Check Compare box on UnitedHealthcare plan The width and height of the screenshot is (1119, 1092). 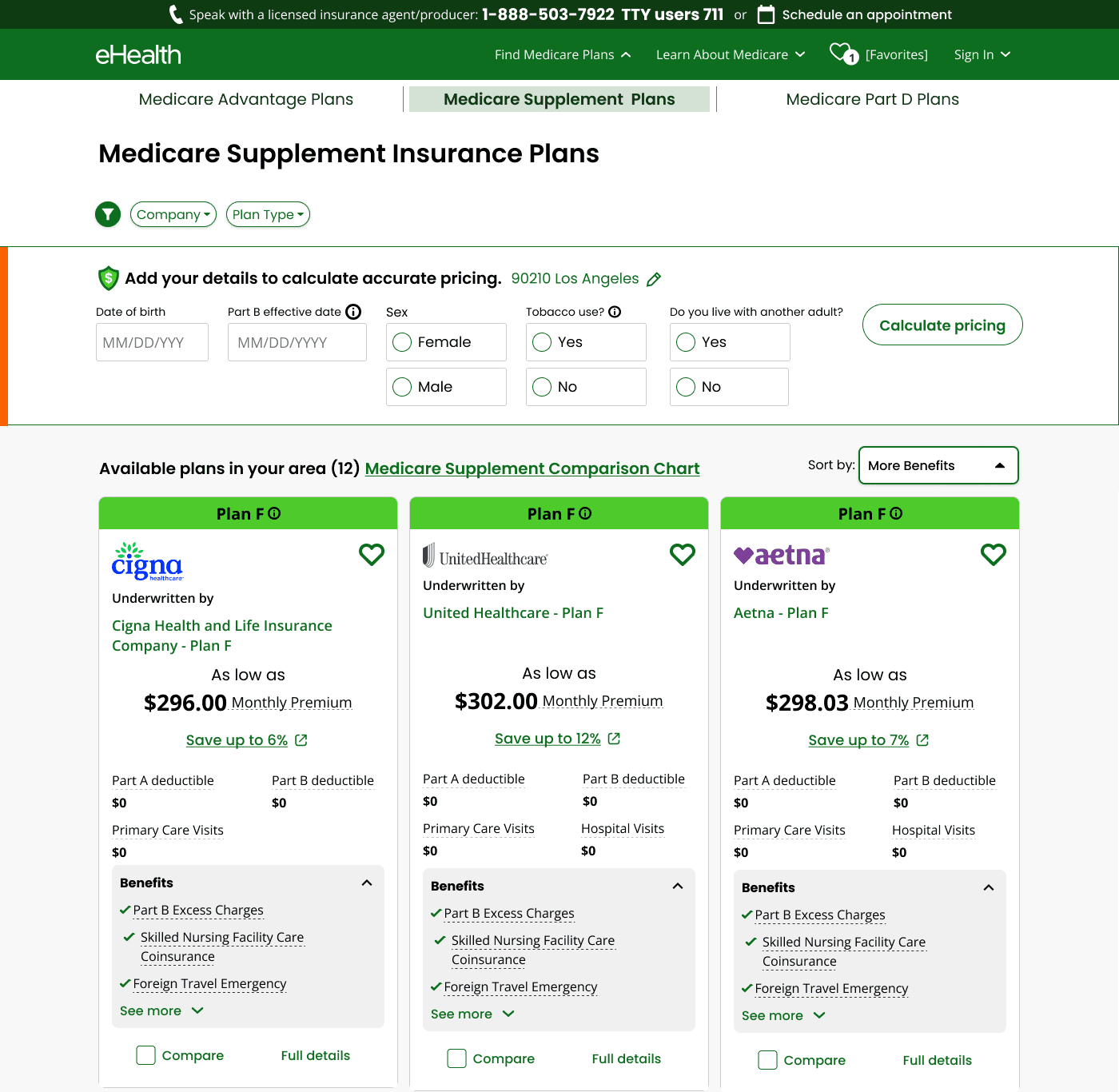click(456, 1058)
